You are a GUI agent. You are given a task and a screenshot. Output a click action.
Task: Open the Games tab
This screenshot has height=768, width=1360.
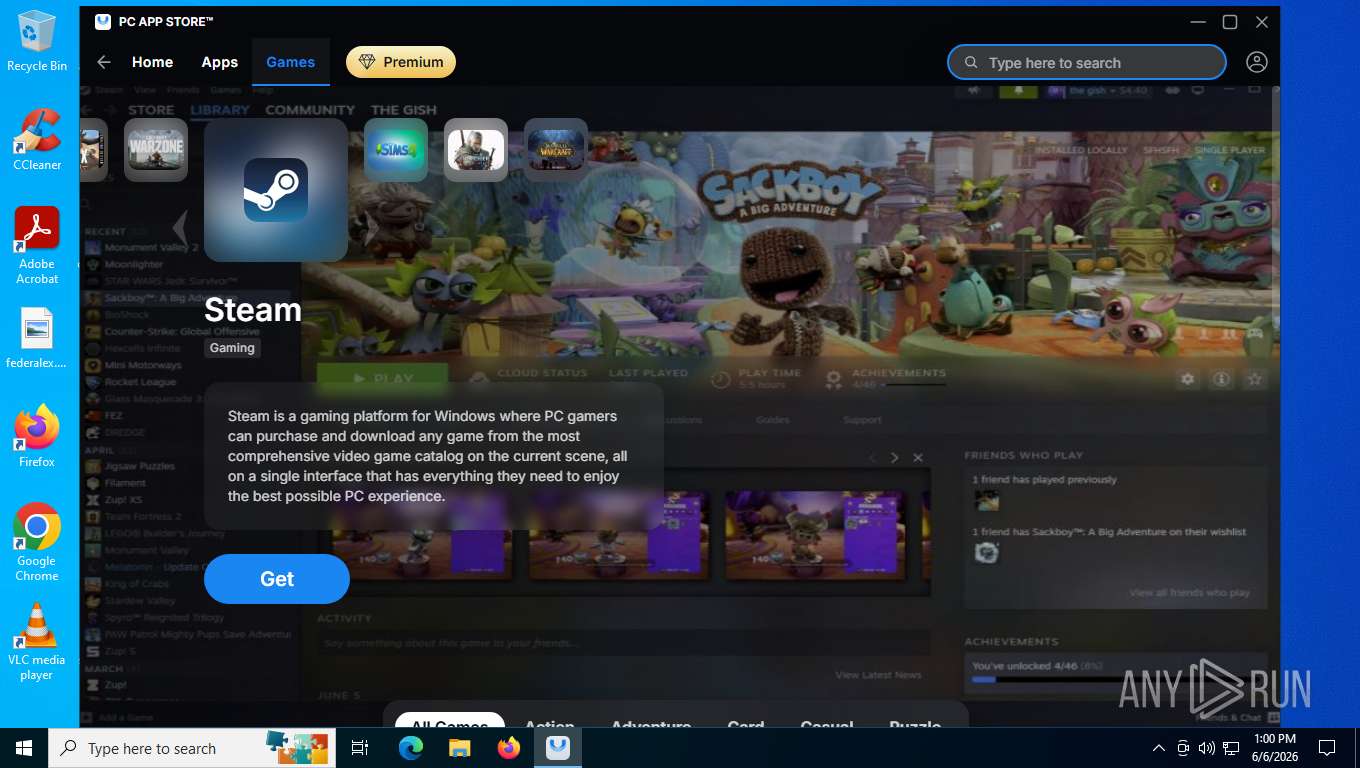pyautogui.click(x=291, y=62)
